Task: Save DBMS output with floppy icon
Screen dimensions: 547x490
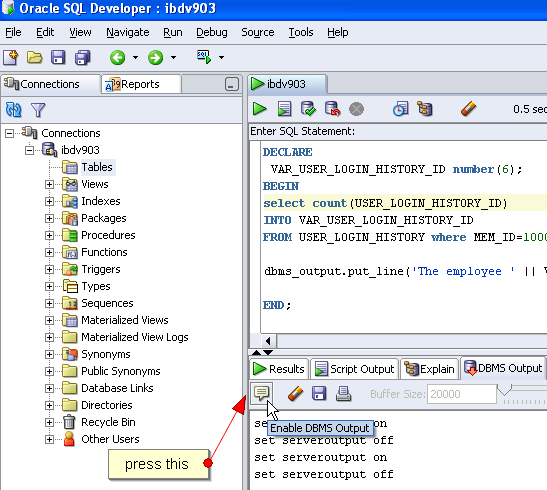Action: (319, 394)
